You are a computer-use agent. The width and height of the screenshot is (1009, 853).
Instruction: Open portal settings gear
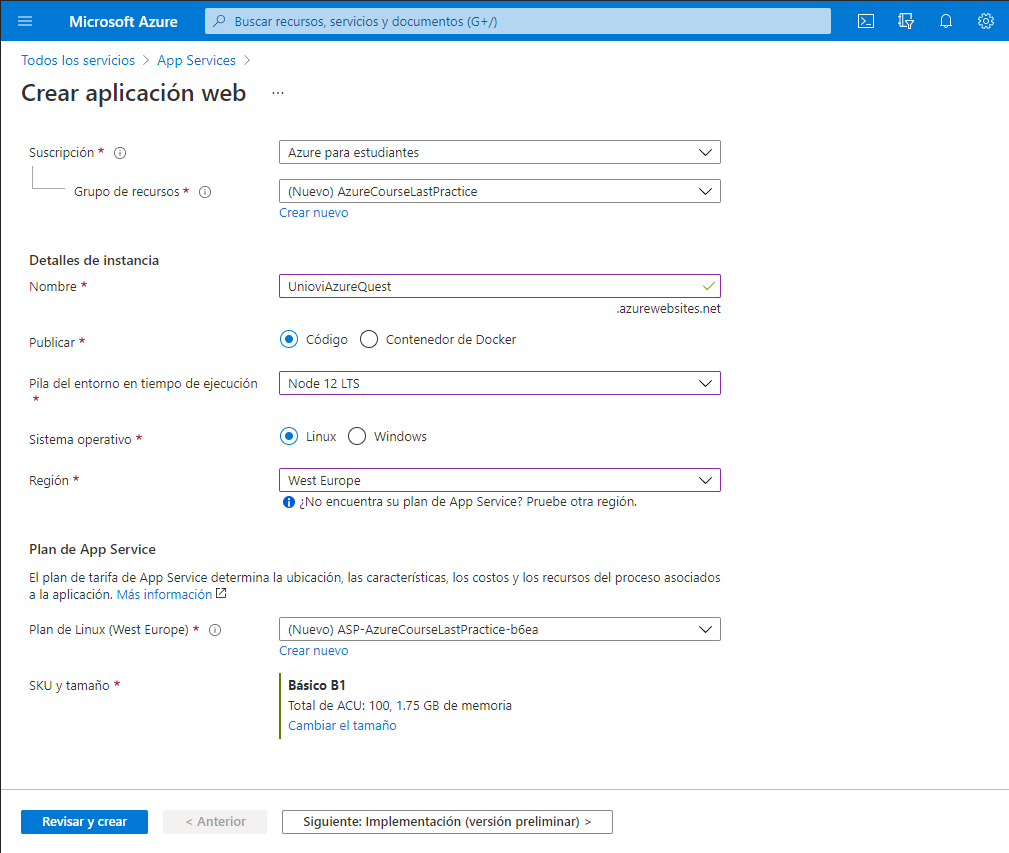tap(985, 21)
